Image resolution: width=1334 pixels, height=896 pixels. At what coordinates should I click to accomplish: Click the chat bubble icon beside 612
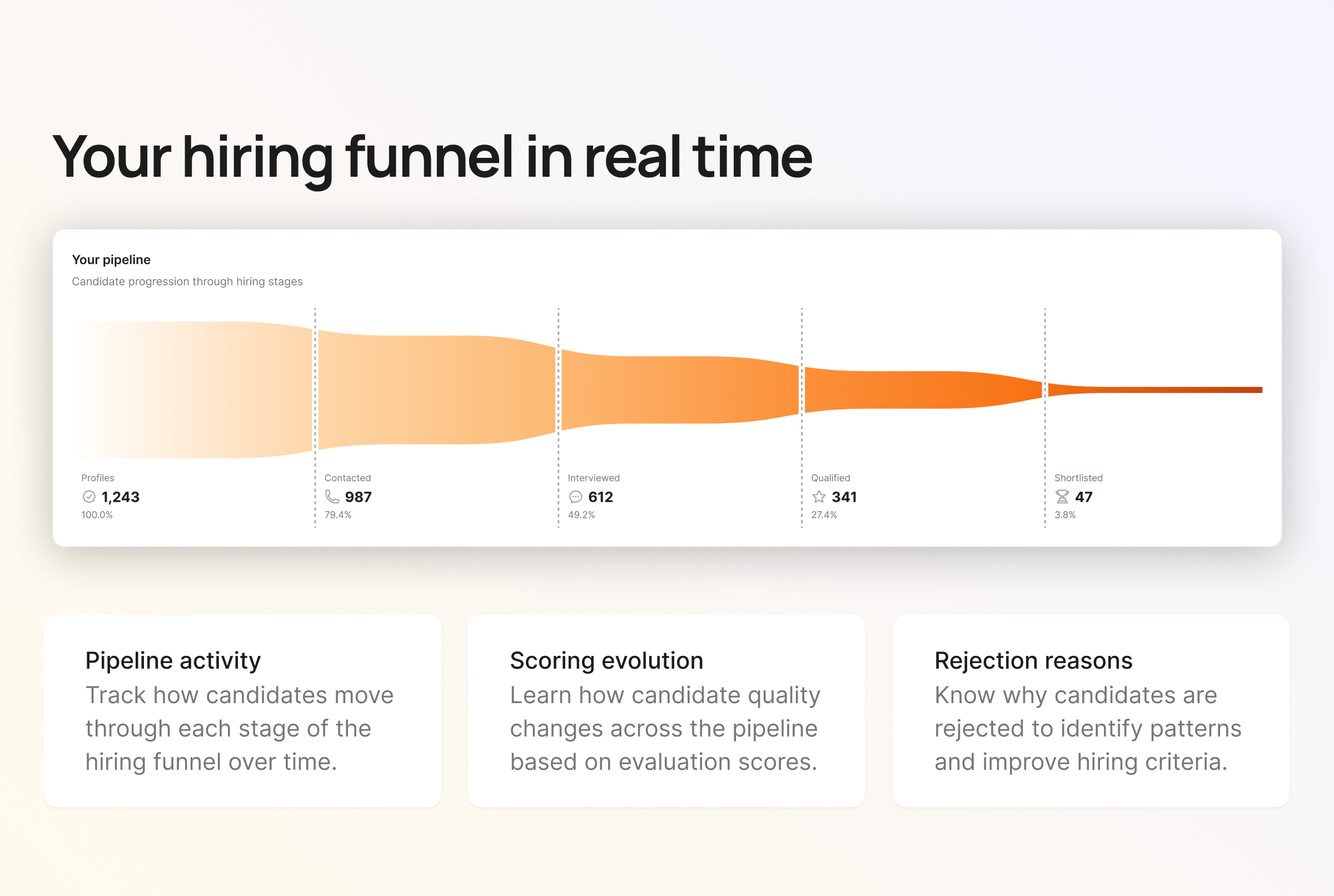pyautogui.click(x=575, y=496)
